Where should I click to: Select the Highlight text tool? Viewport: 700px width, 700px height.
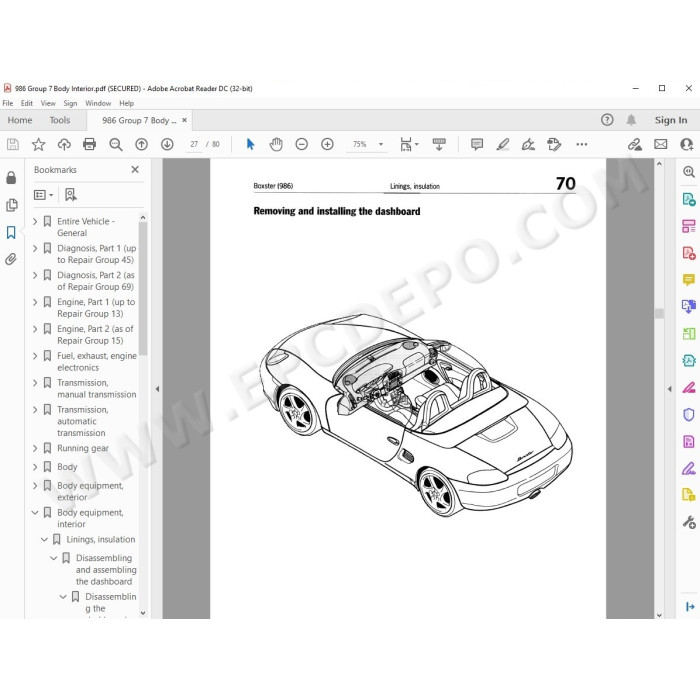pos(503,144)
